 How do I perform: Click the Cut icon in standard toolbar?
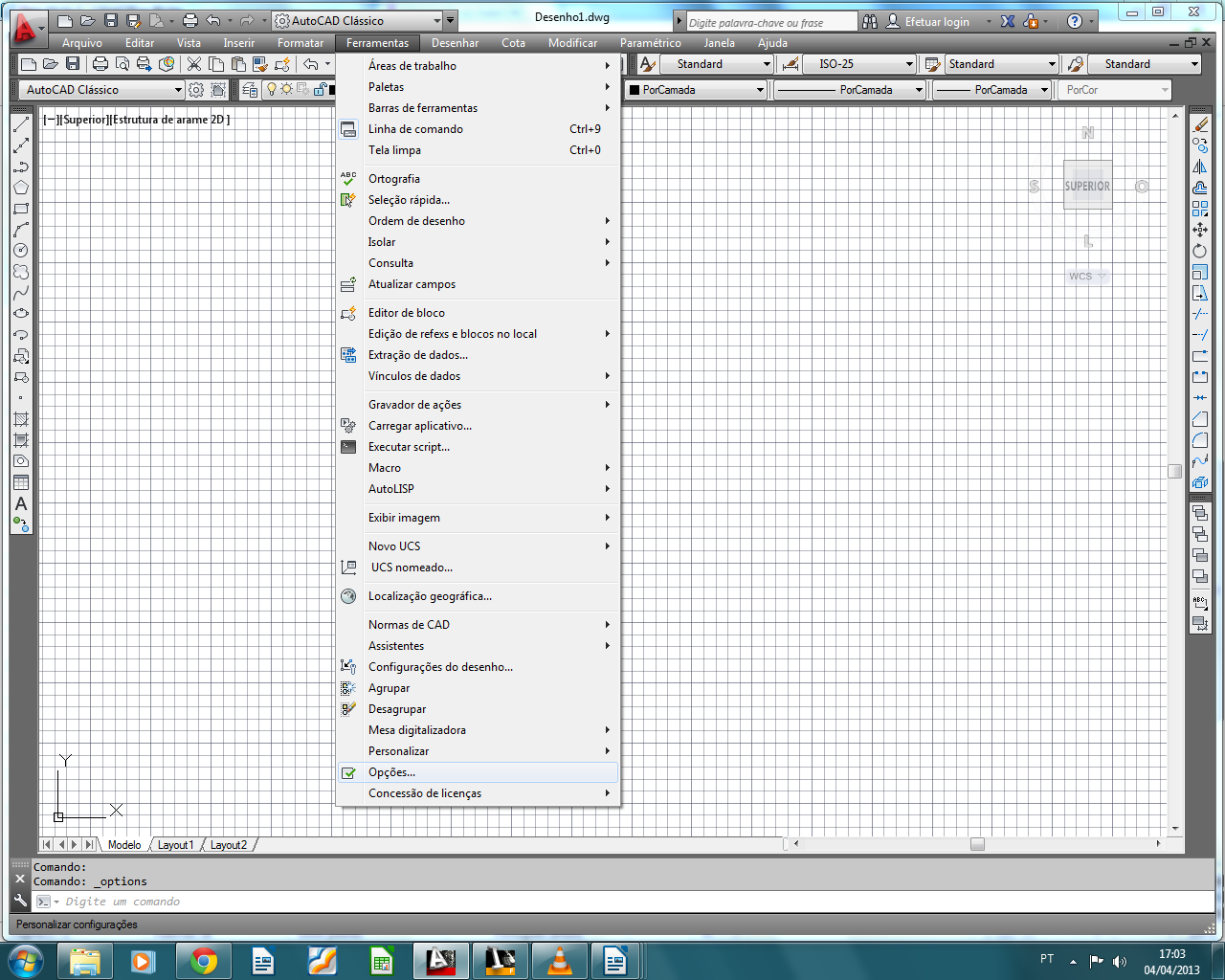click(194, 64)
